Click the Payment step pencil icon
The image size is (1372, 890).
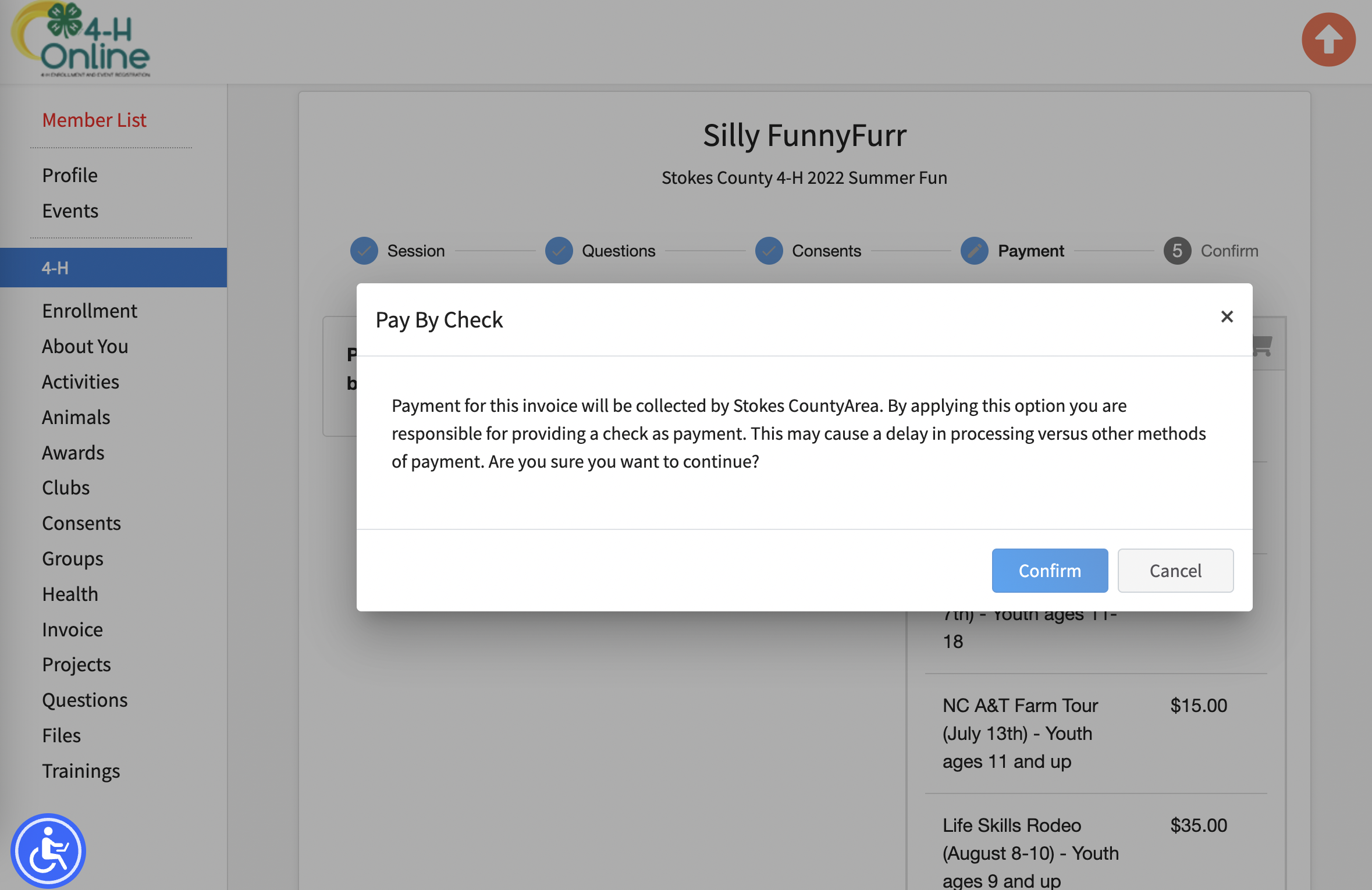coord(975,251)
